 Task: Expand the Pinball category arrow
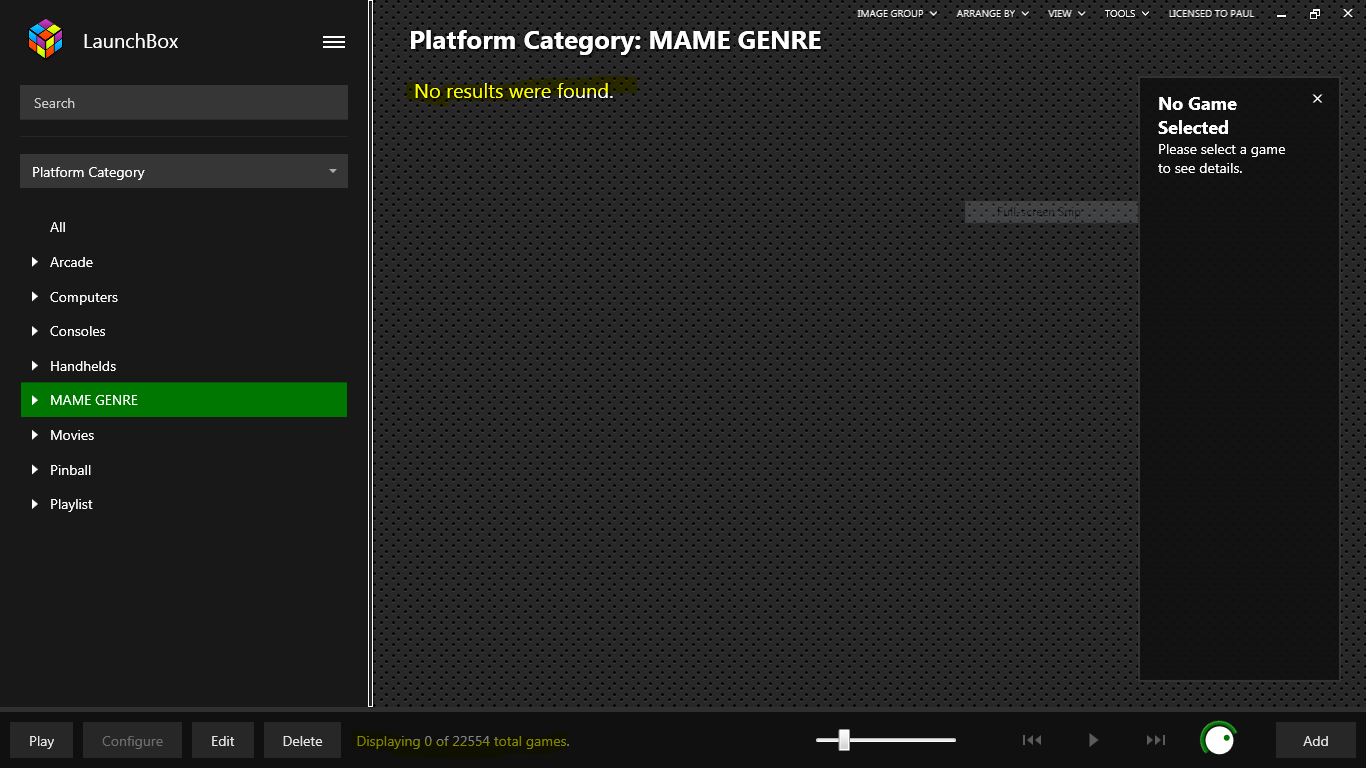click(x=35, y=470)
